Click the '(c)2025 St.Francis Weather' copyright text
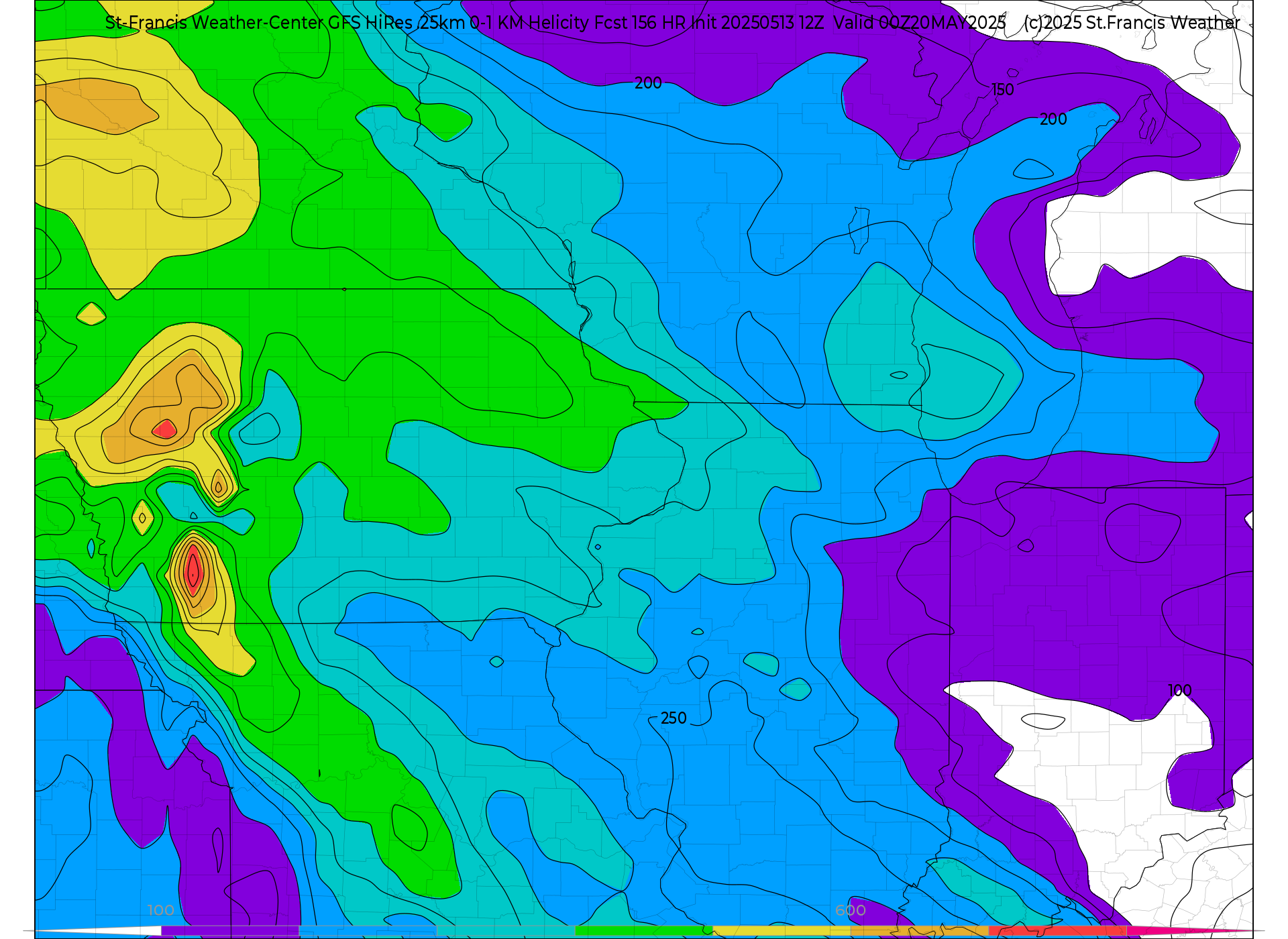The width and height of the screenshot is (1288, 939). (1132, 23)
